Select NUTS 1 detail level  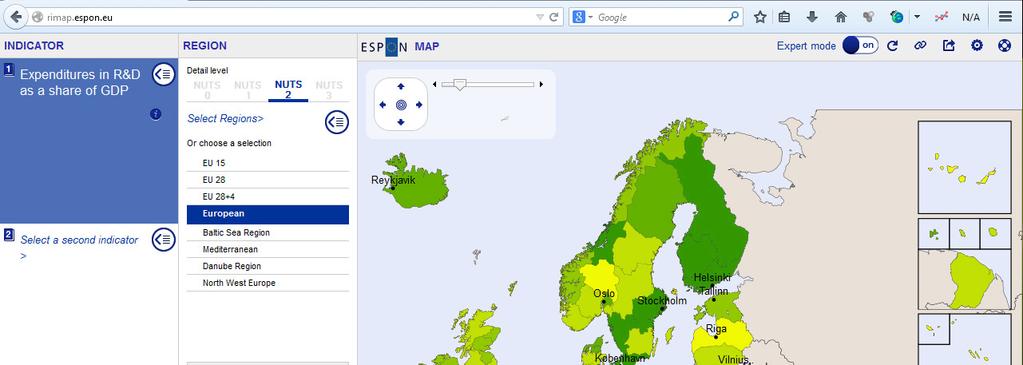tap(247, 89)
